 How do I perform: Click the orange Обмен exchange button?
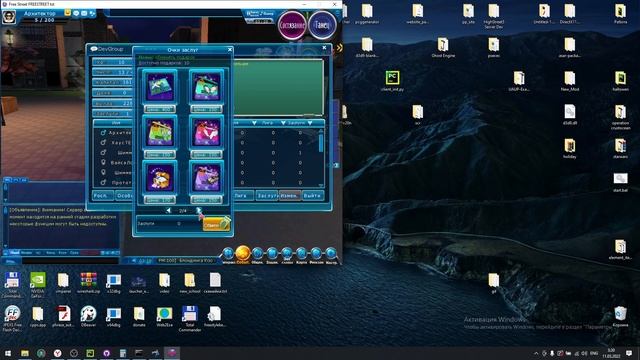click(x=216, y=224)
